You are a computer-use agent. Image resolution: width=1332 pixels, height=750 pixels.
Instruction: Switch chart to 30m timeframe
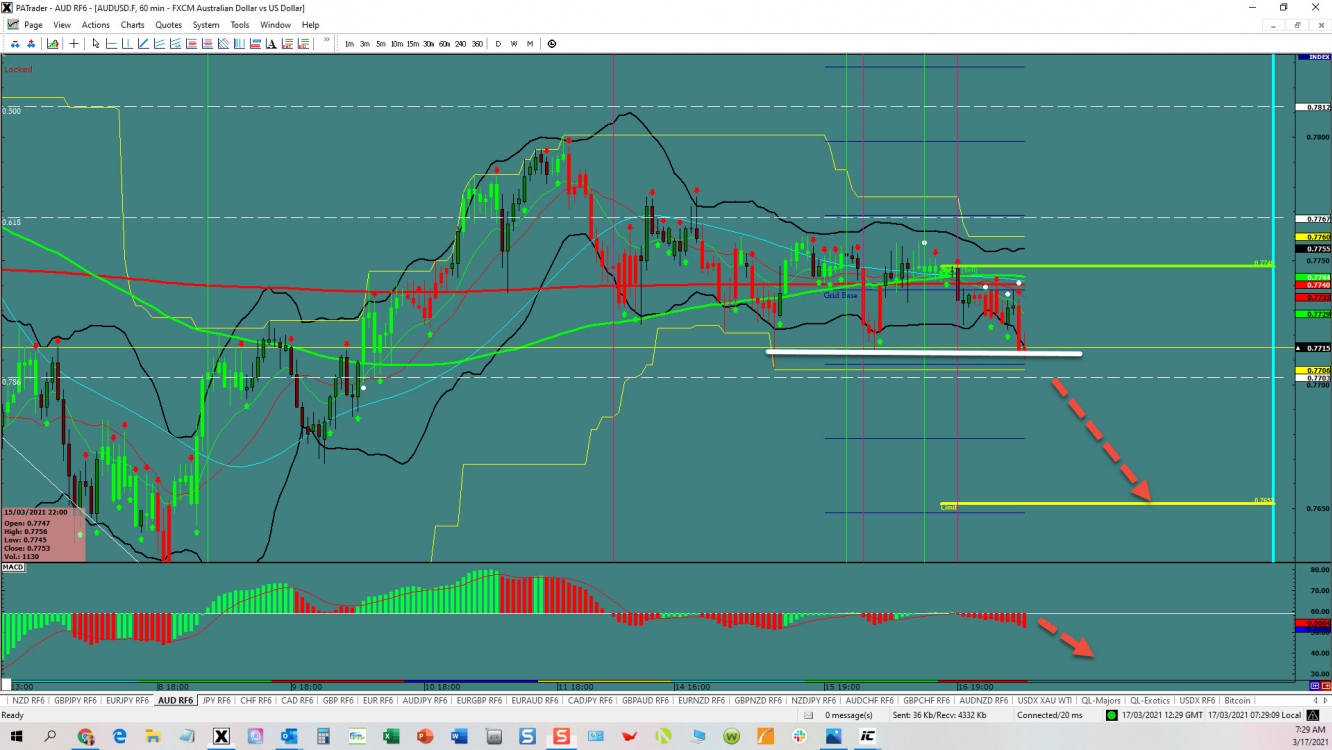428,44
